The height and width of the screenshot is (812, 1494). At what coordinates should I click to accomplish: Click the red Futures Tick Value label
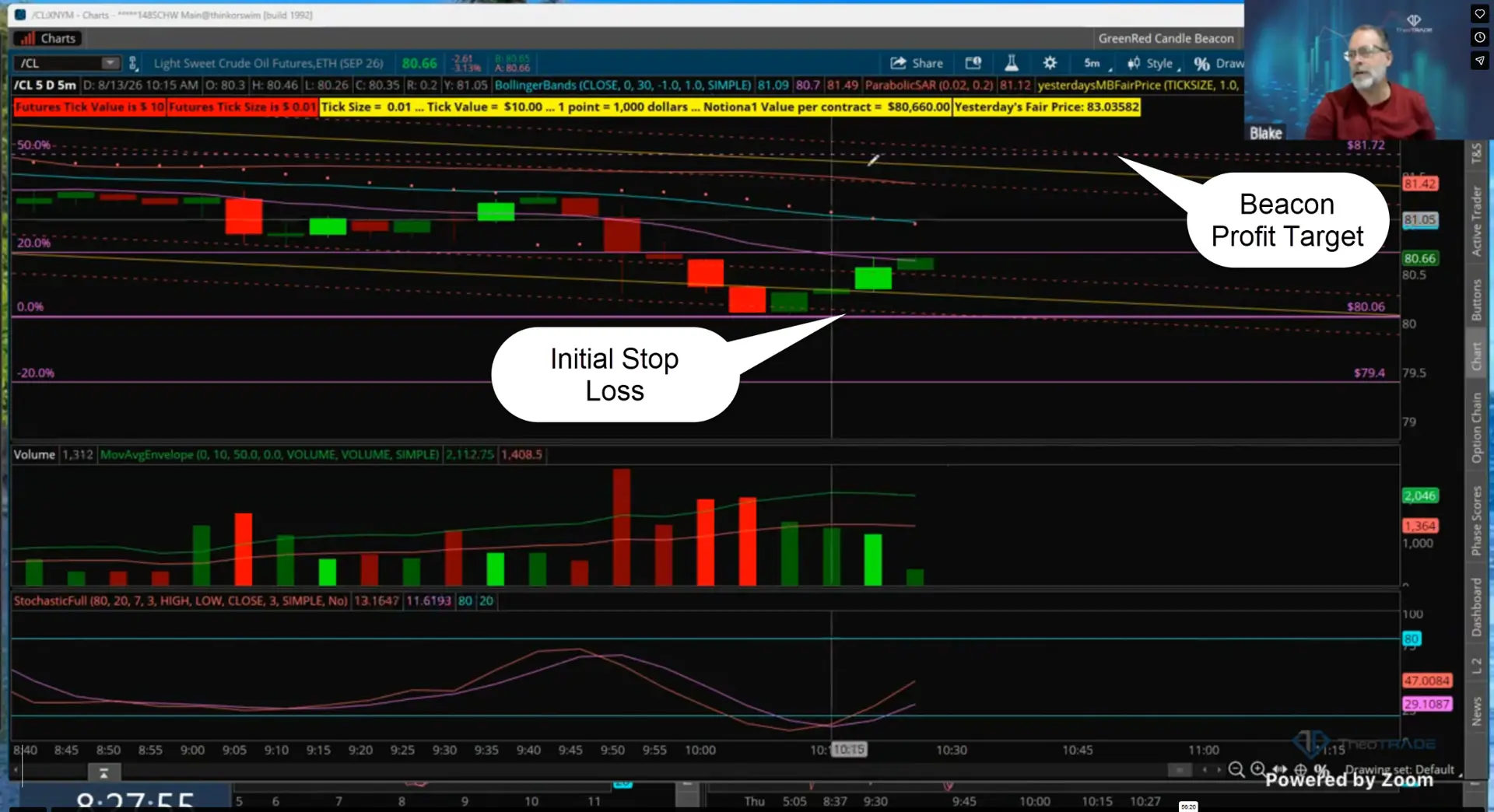click(x=89, y=107)
